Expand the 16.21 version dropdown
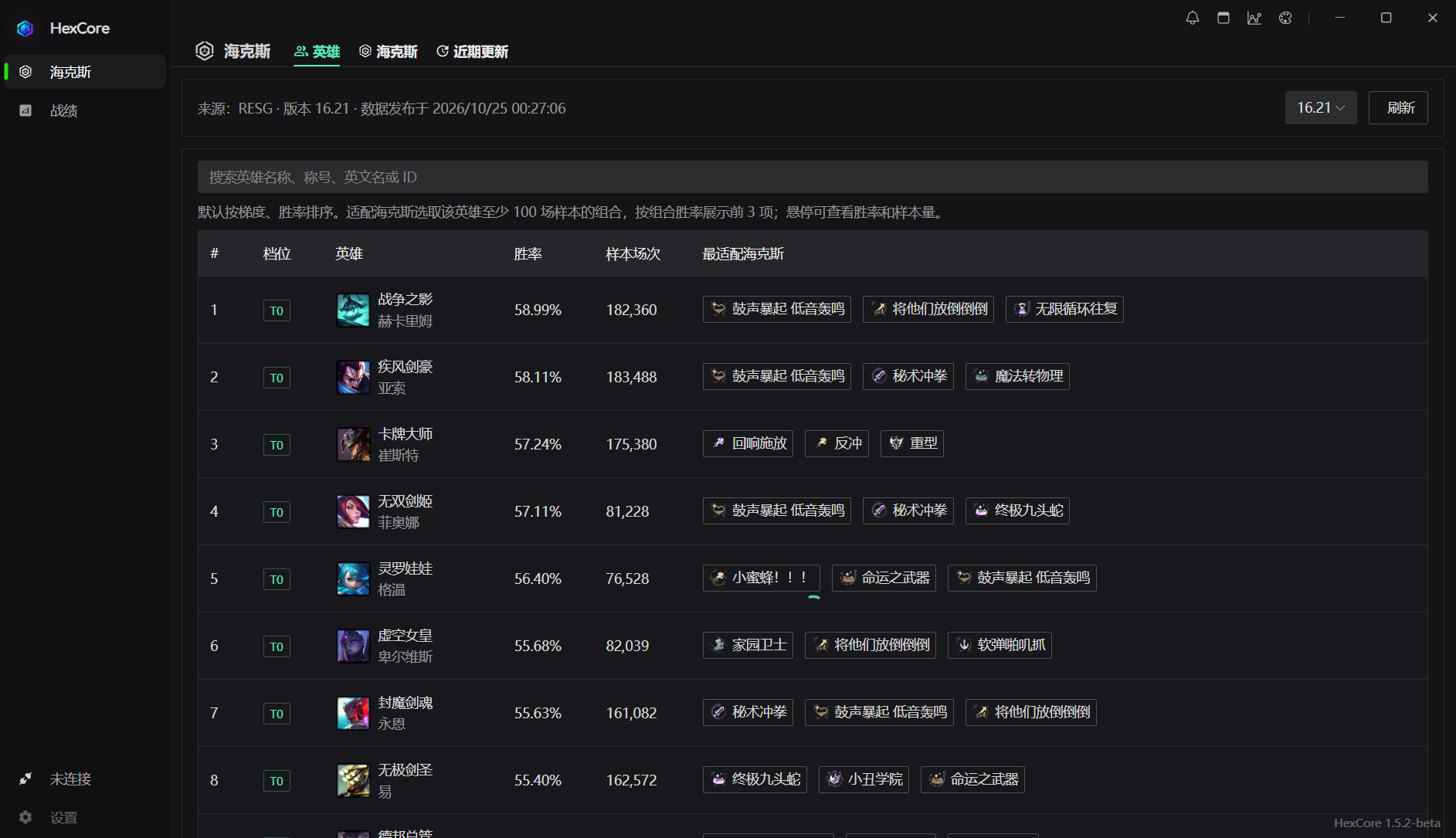 (x=1321, y=108)
